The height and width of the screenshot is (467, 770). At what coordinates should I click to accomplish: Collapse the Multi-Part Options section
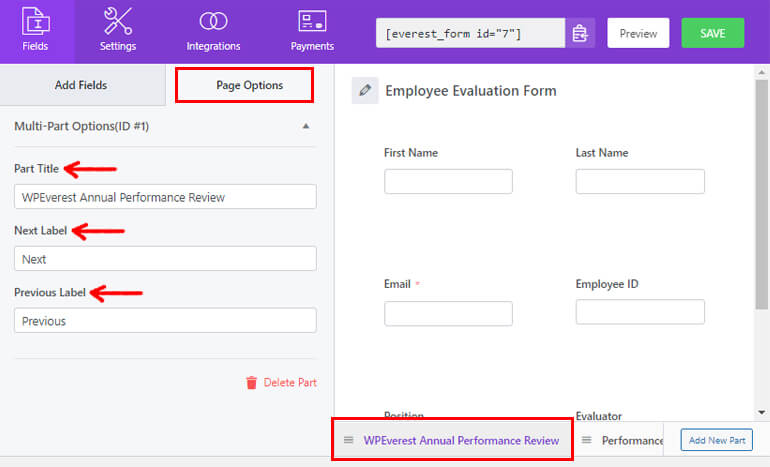pyautogui.click(x=306, y=127)
